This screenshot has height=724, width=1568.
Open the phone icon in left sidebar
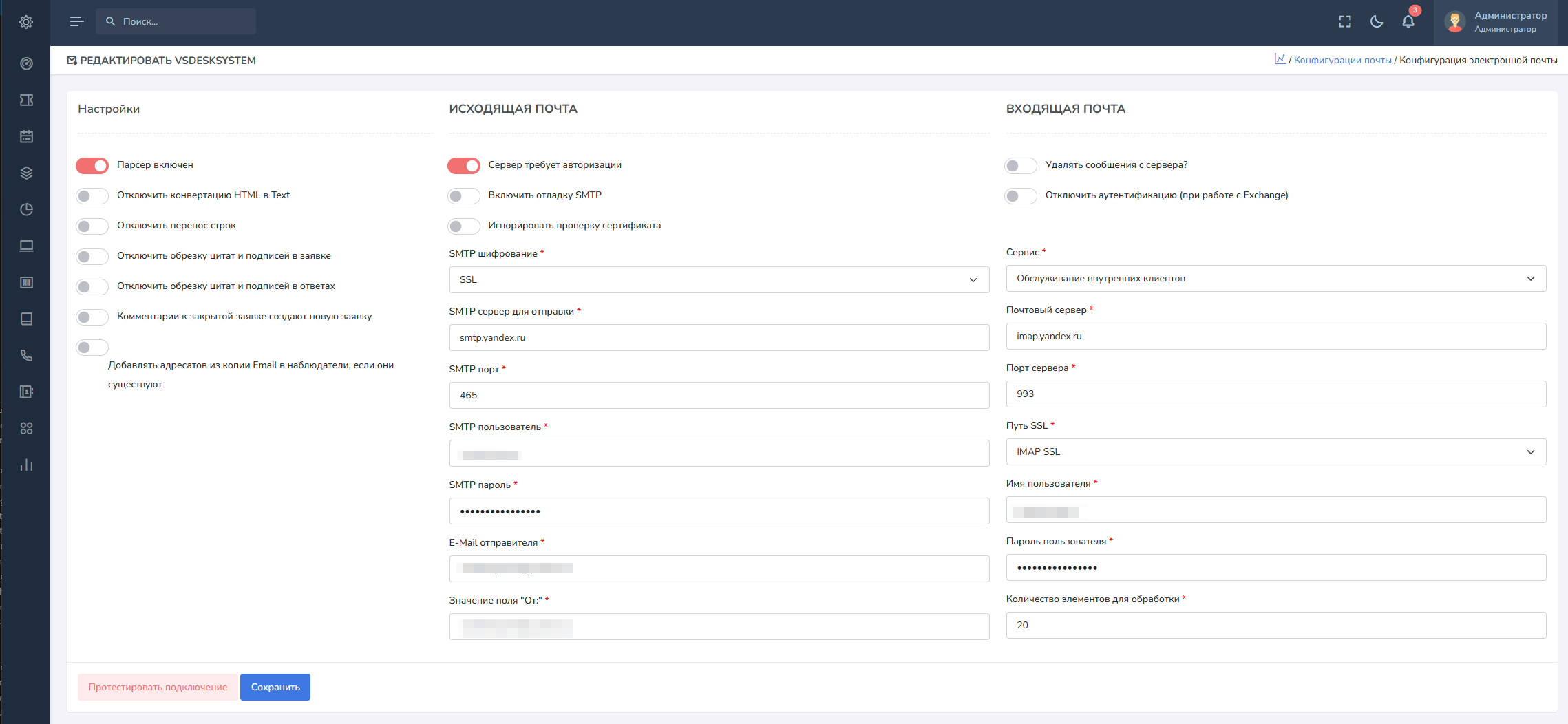(x=26, y=355)
